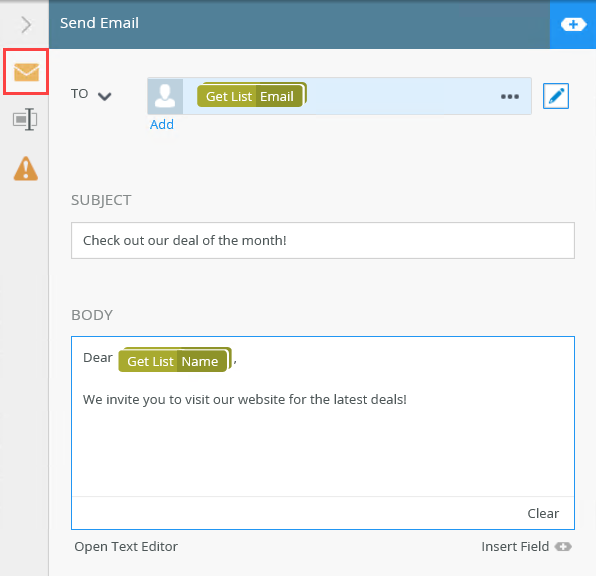Open the warning Errors tab
The height and width of the screenshot is (576, 596).
tap(25, 168)
